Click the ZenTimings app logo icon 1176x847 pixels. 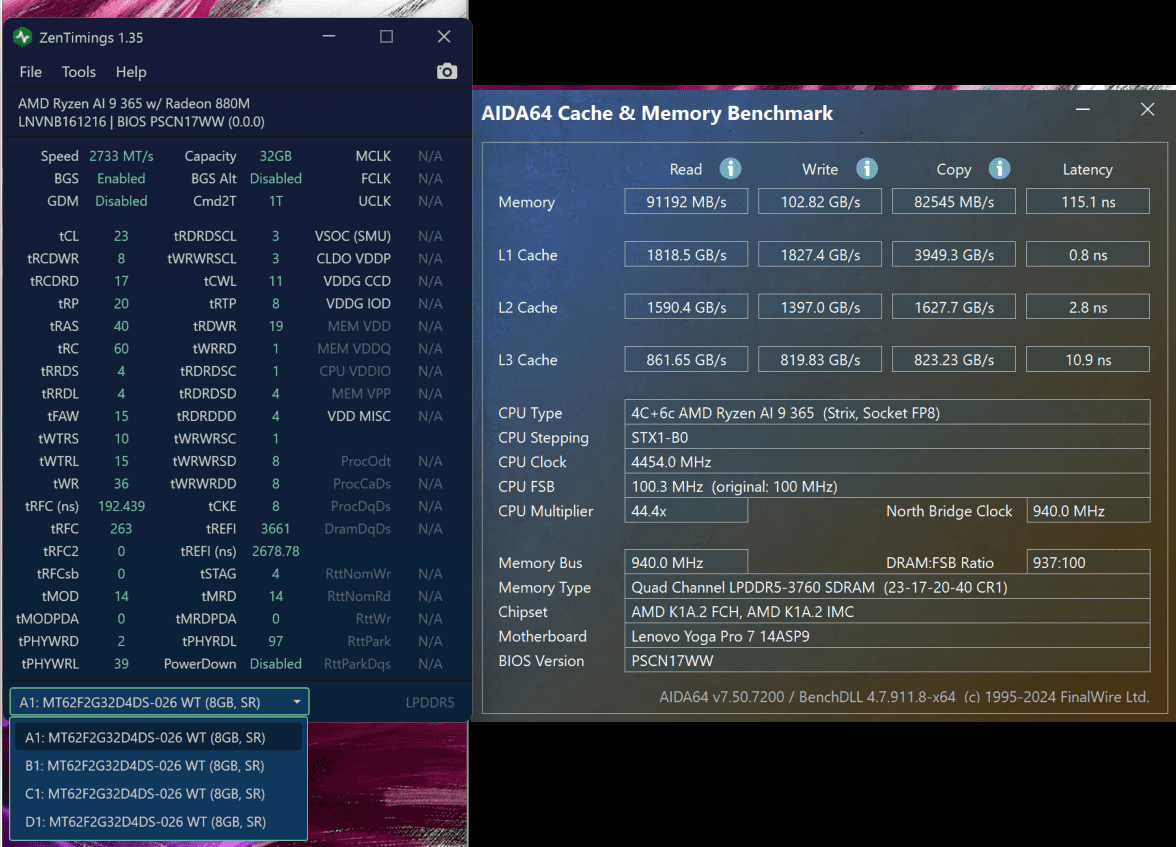[22, 37]
